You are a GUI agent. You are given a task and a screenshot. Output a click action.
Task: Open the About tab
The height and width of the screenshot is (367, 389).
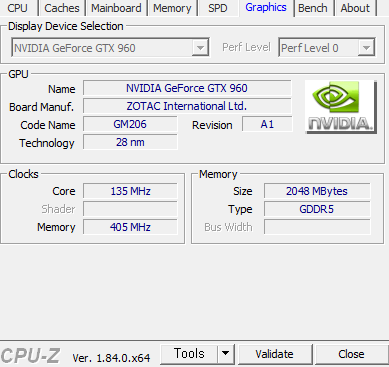[x=355, y=8]
